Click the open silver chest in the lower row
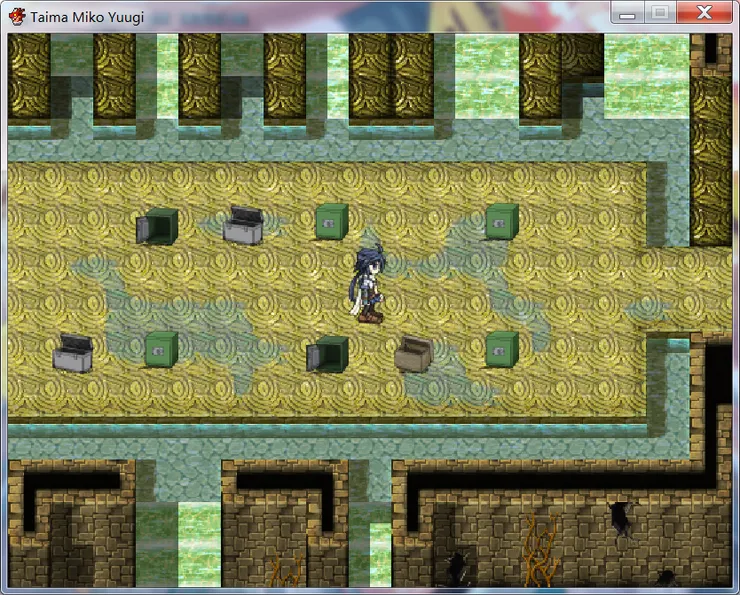 click(x=73, y=353)
